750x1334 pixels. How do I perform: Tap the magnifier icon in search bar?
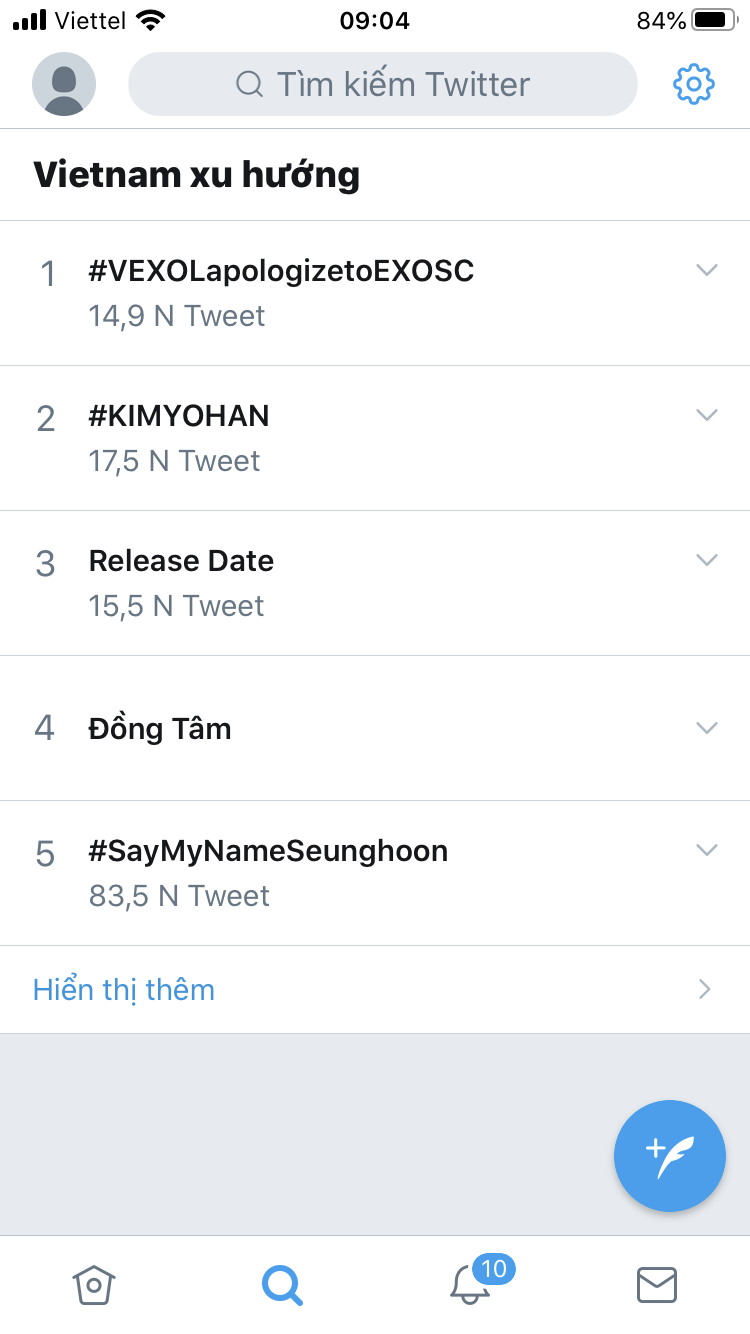point(249,84)
